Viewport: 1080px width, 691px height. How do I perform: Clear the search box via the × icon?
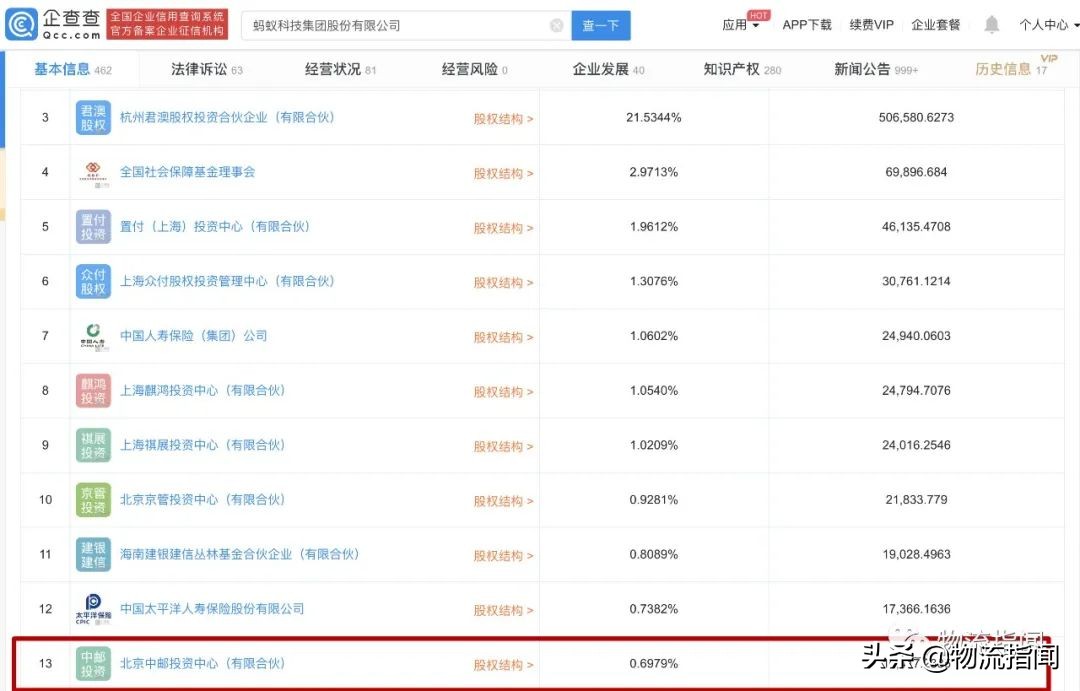557,24
